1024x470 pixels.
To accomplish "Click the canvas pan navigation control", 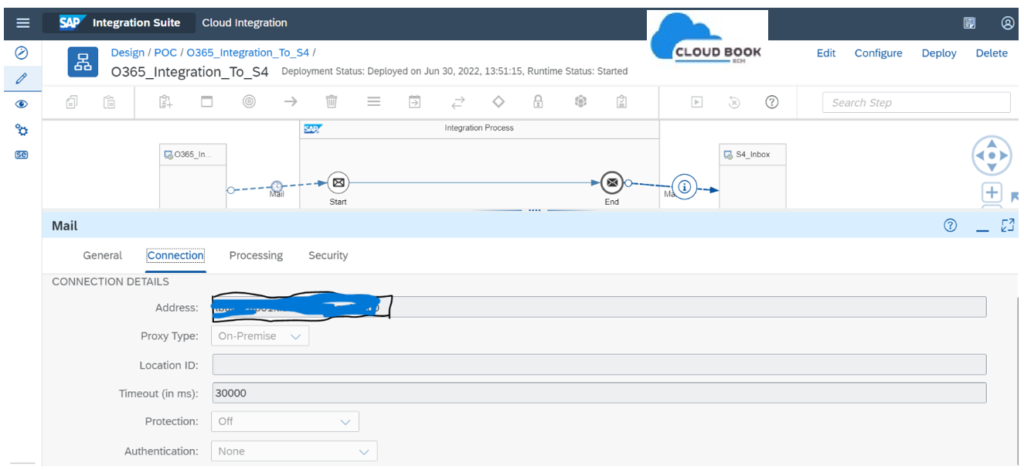I will (991, 156).
